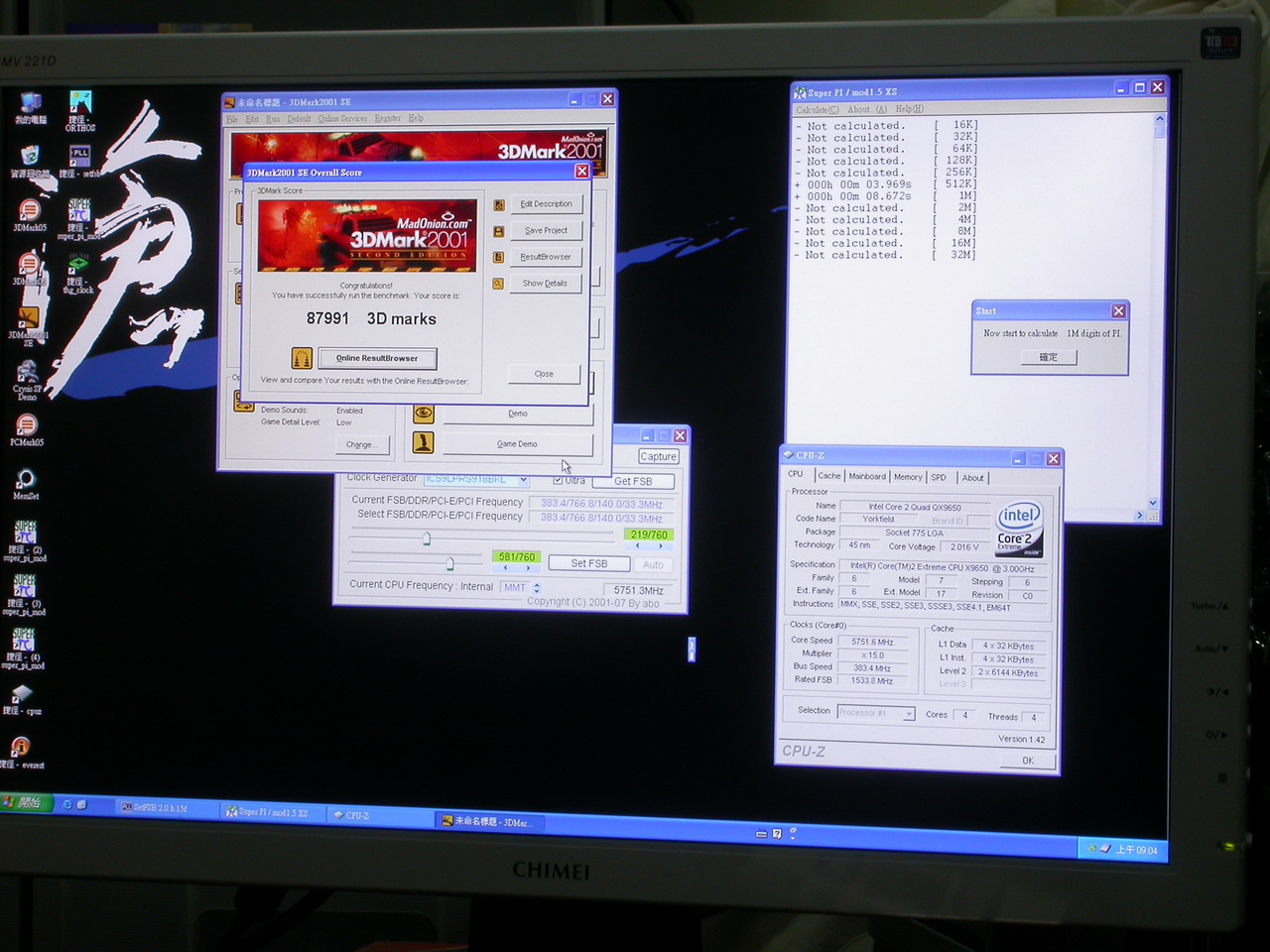Click the Intel Core 2 logo in CPU-Z

pos(1020,530)
